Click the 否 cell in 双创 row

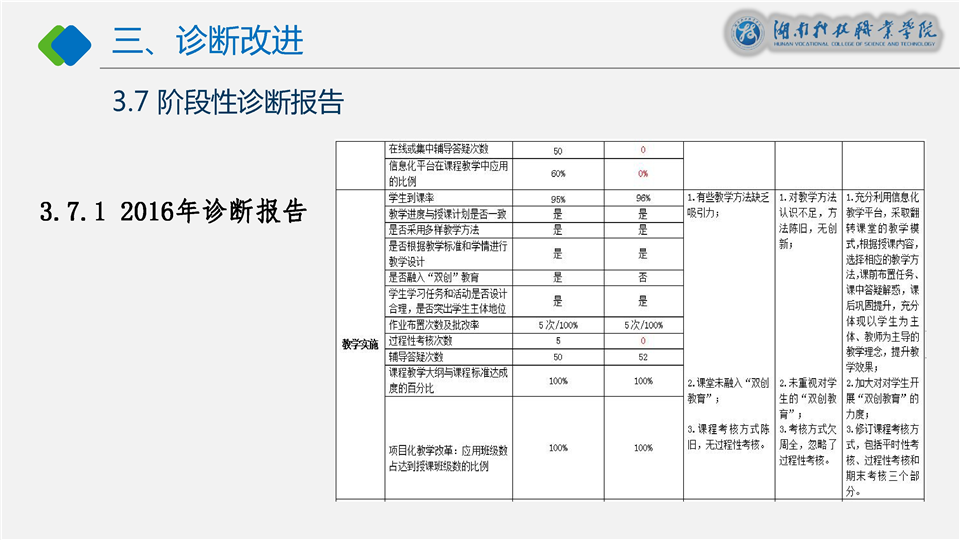pyautogui.click(x=642, y=276)
